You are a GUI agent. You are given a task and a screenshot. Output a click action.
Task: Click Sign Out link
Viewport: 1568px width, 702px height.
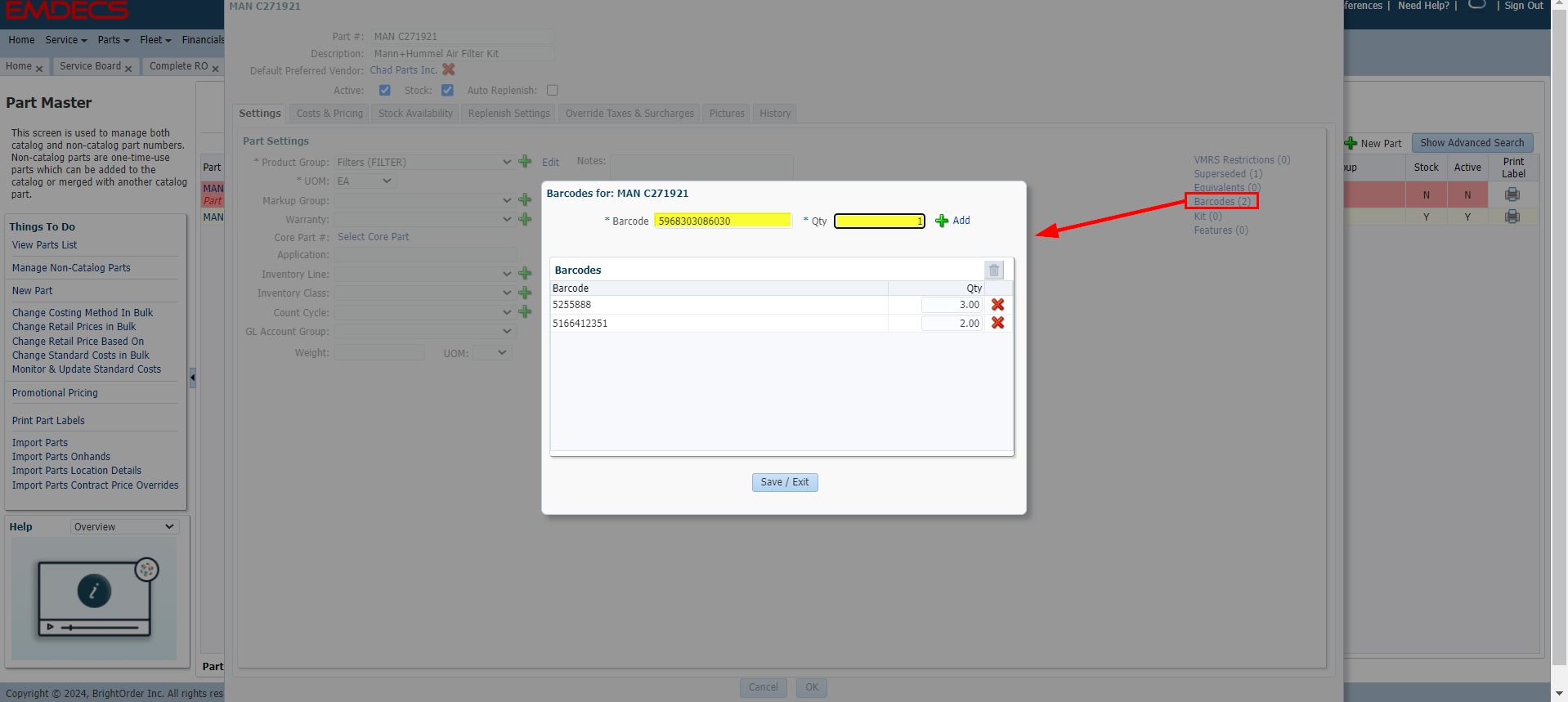(1524, 6)
